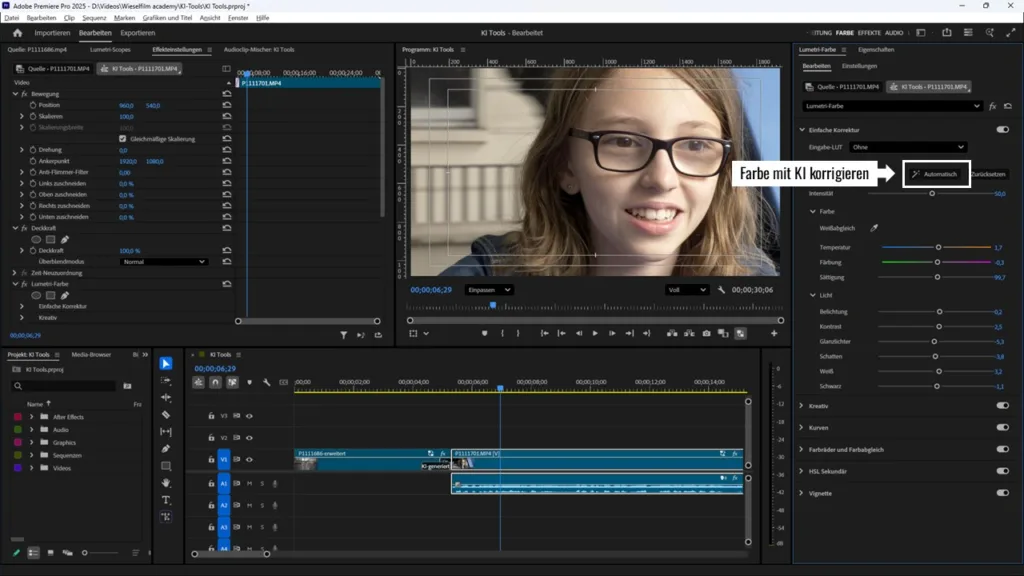Pick the Pen tool
This screenshot has height=576, width=1024.
(x=166, y=448)
